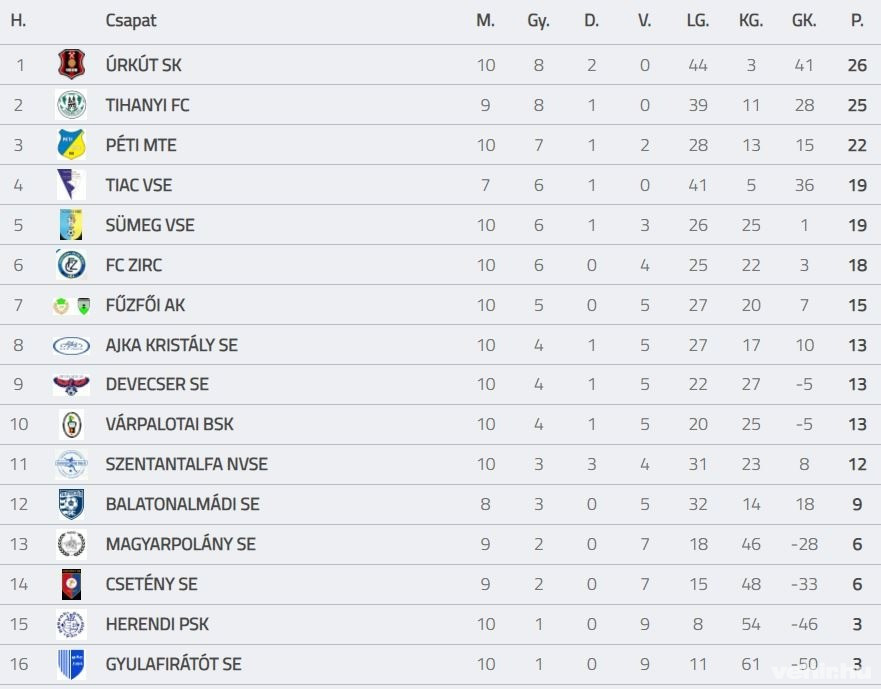Open the Várpalotai BSK team name
881x689 pixels.
coord(169,424)
